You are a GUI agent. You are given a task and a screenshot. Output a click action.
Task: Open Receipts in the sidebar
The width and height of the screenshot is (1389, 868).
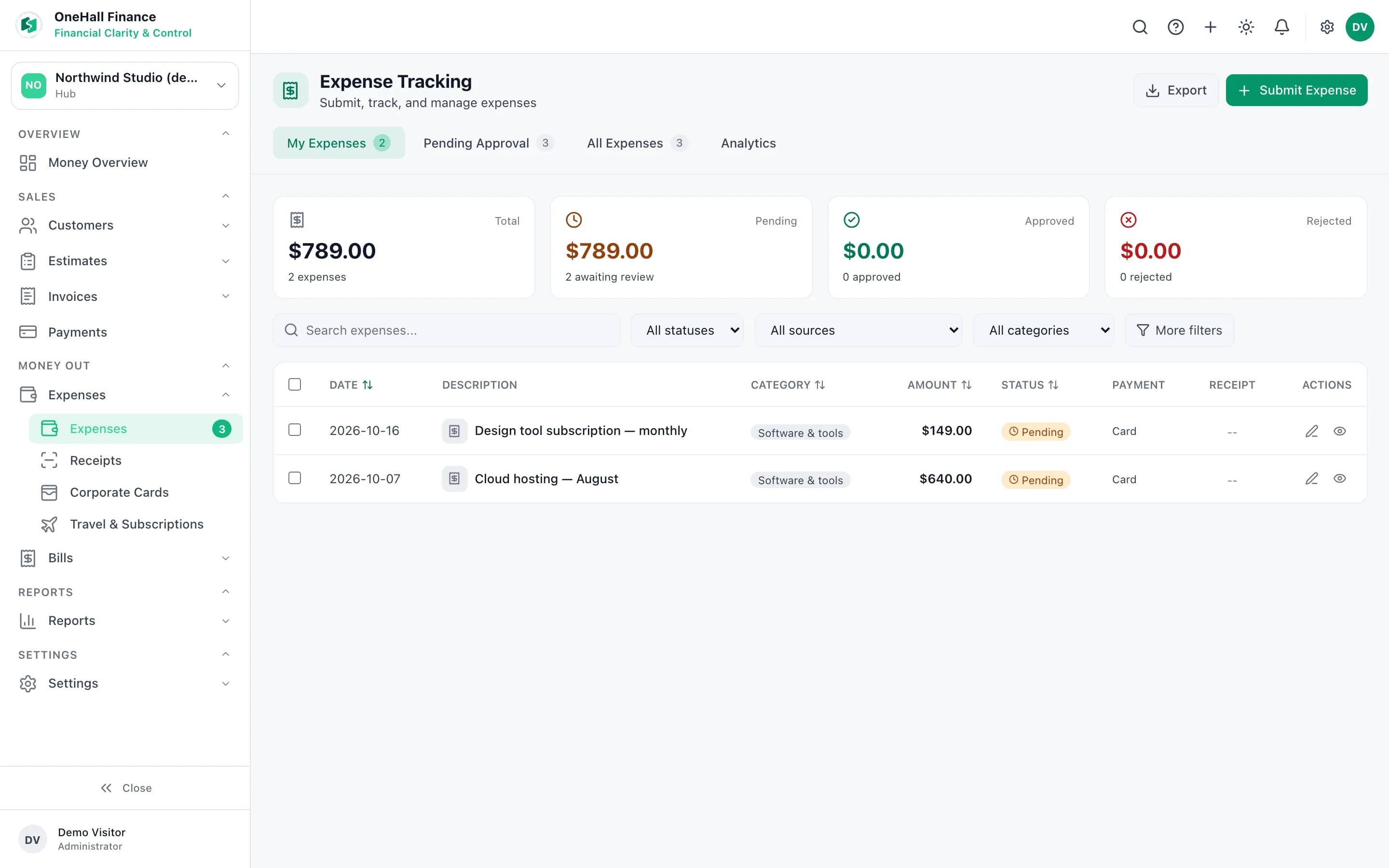136,461
